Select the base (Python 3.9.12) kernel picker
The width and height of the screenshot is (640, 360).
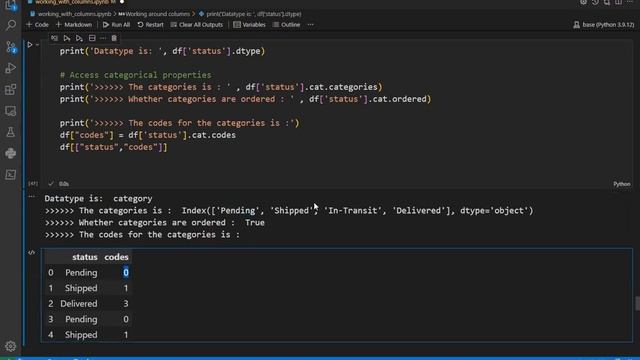[x=604, y=24]
